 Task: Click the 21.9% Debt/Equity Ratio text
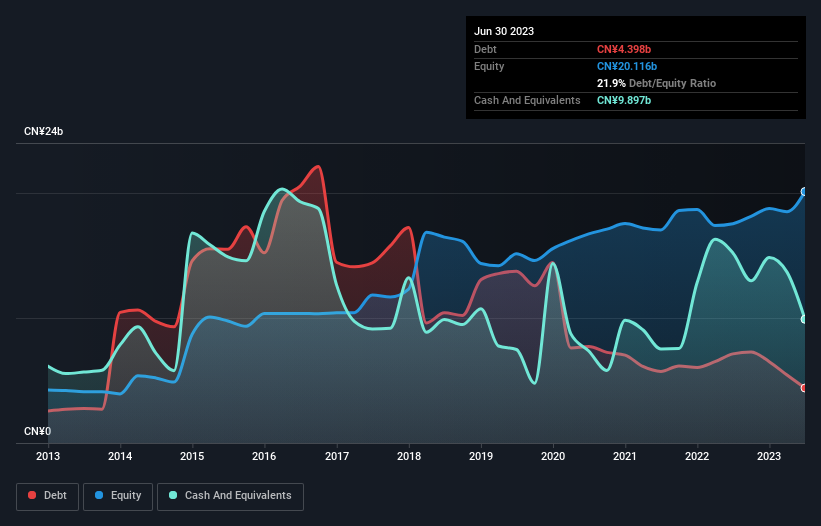[657, 83]
